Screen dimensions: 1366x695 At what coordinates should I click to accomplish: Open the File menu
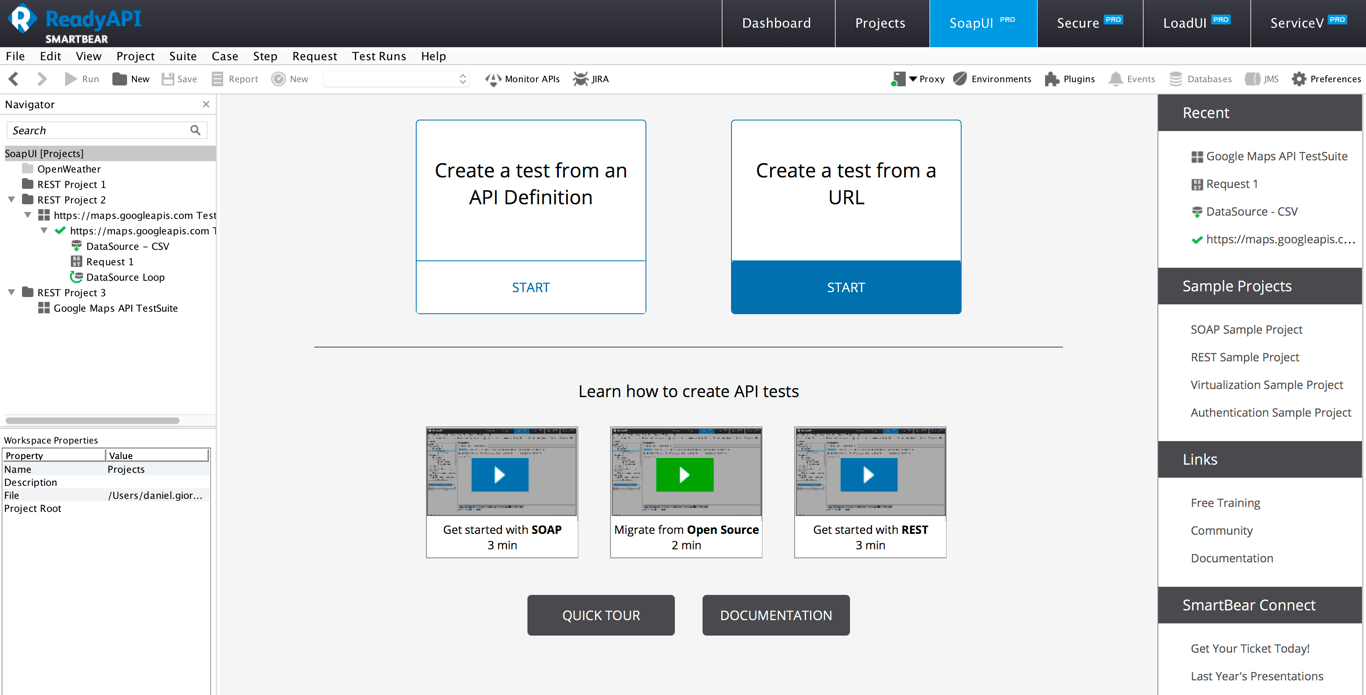click(15, 56)
